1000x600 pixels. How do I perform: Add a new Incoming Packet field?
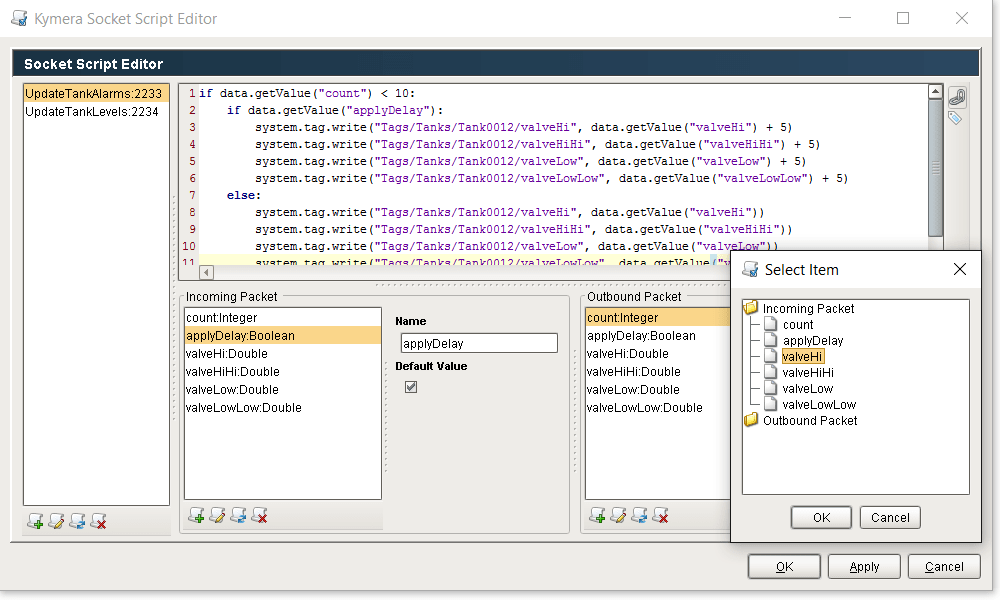[x=196, y=515]
